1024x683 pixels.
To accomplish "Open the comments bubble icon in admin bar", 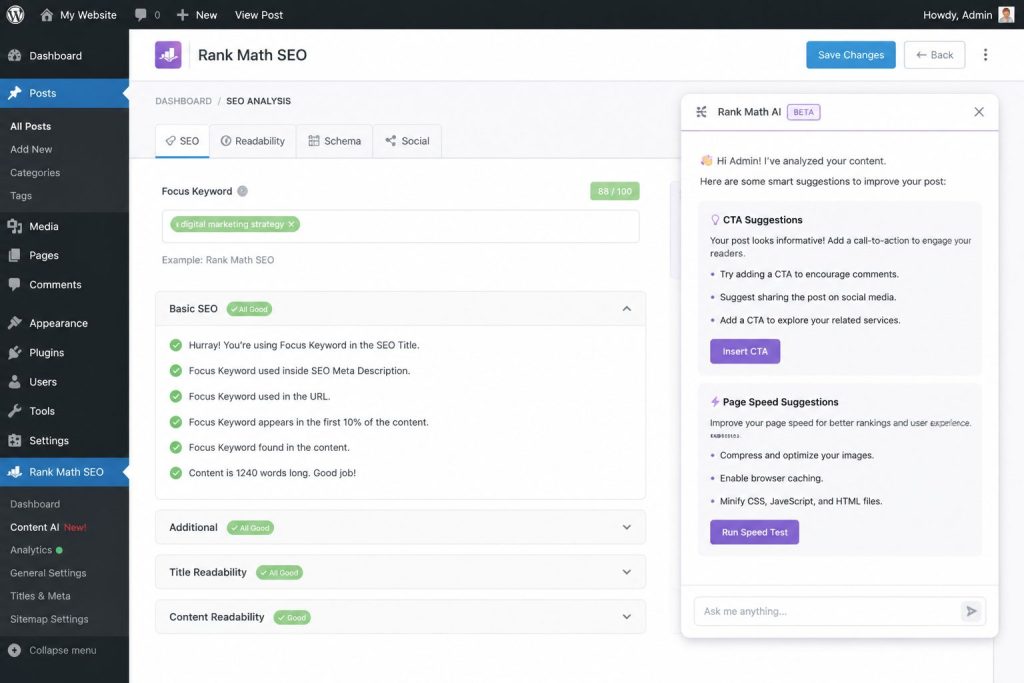I will click(140, 14).
